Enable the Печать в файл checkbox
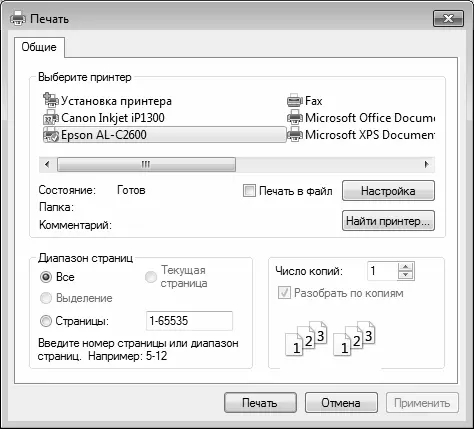Image resolution: width=474 pixels, height=429 pixels. 249,191
